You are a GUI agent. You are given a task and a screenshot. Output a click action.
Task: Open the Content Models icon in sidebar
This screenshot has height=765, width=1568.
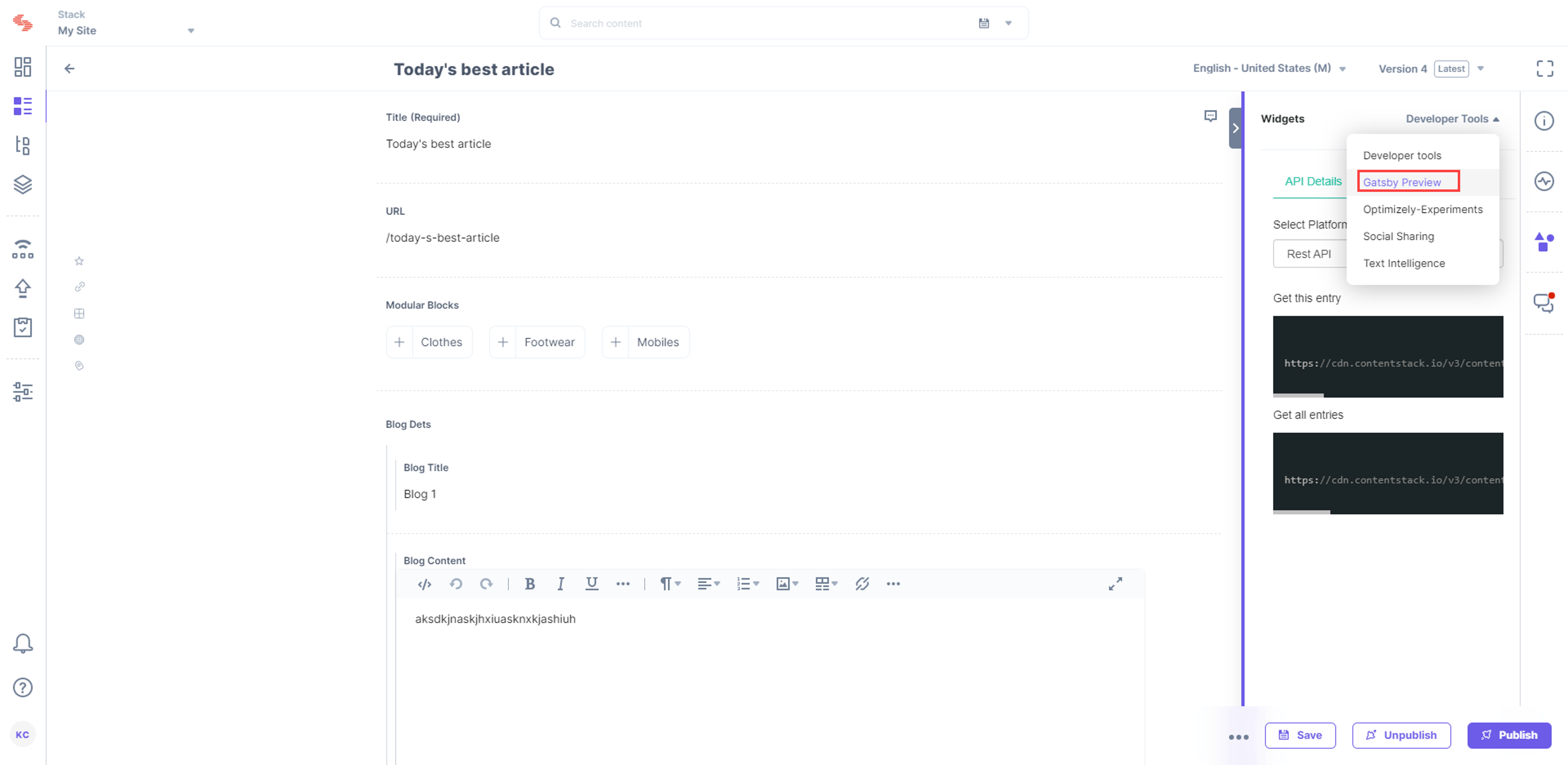[x=22, y=145]
